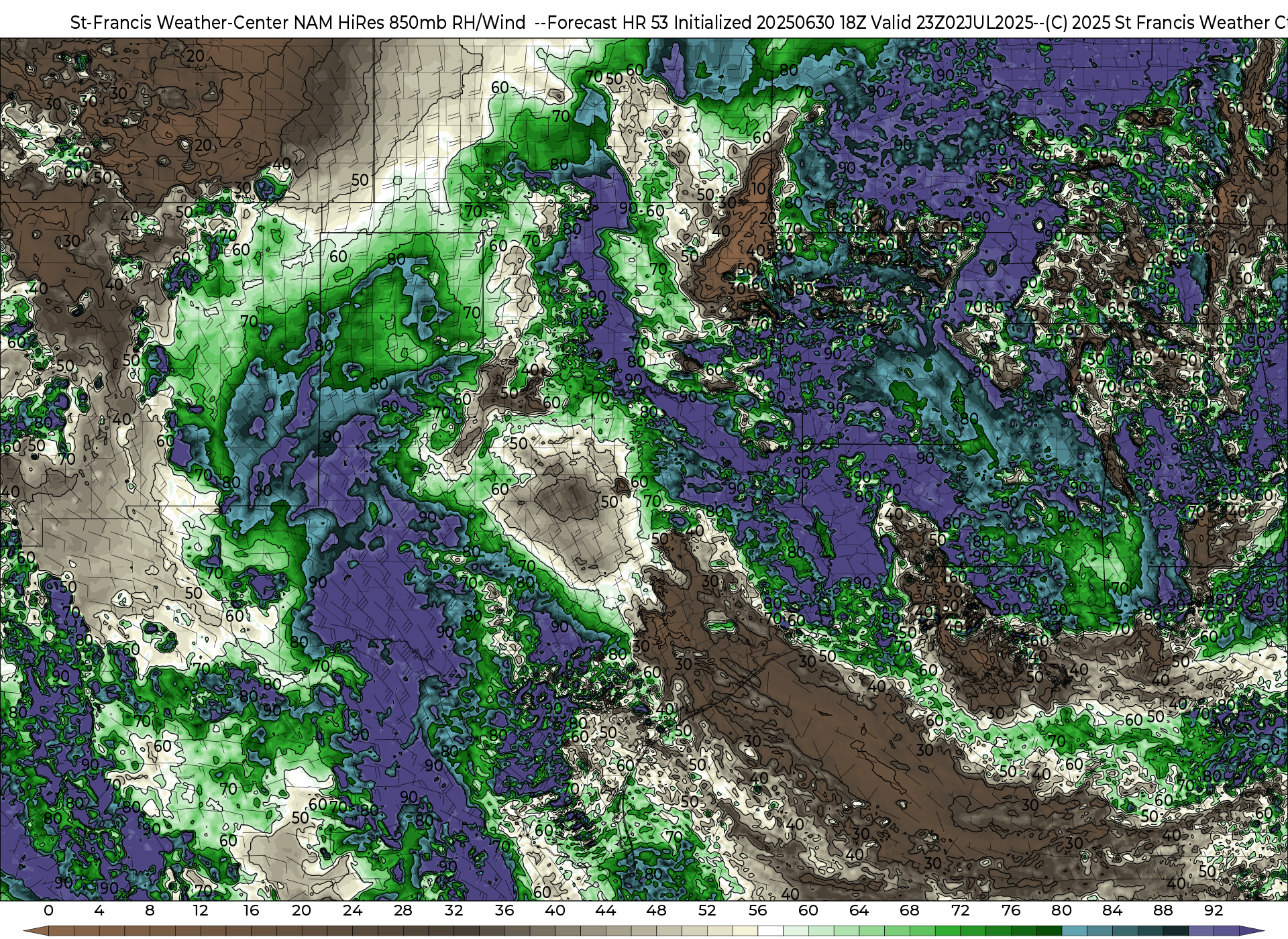The image size is (1288, 939).
Task: Click the colorbar label "24"
Action: click(352, 910)
